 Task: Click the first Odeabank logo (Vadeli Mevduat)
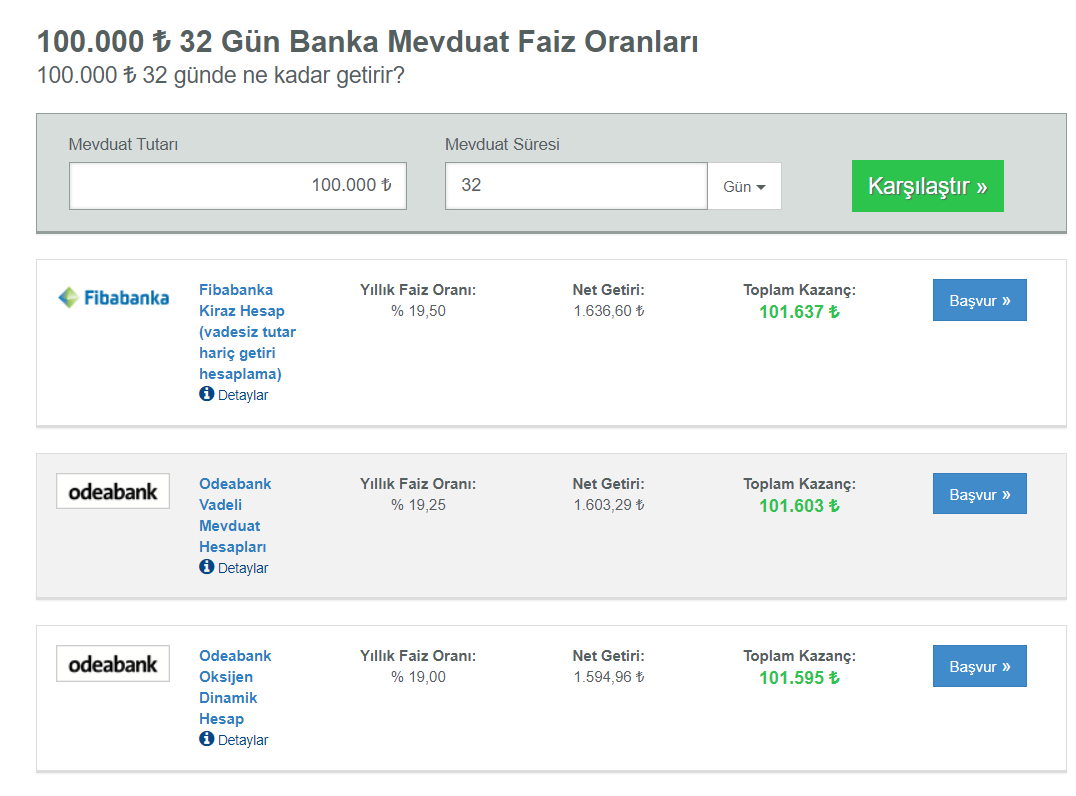coord(113,491)
